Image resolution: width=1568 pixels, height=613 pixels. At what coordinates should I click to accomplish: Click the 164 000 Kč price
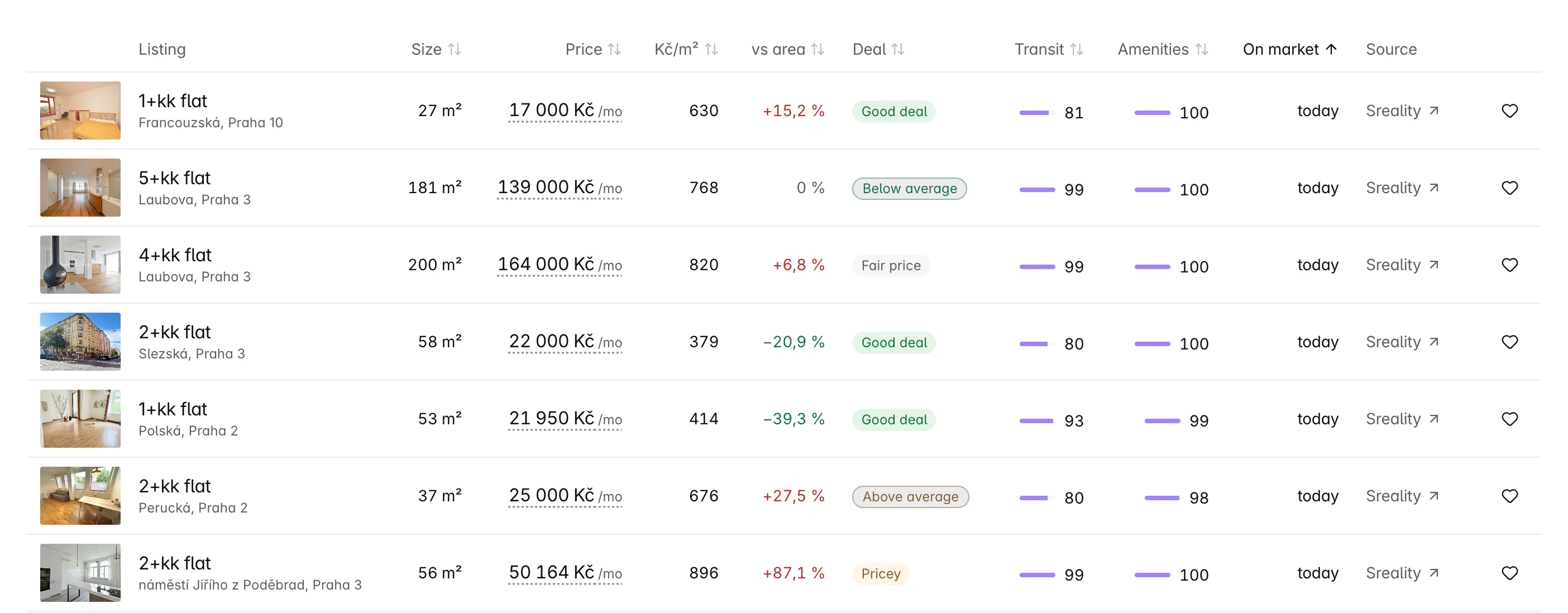[x=560, y=265]
